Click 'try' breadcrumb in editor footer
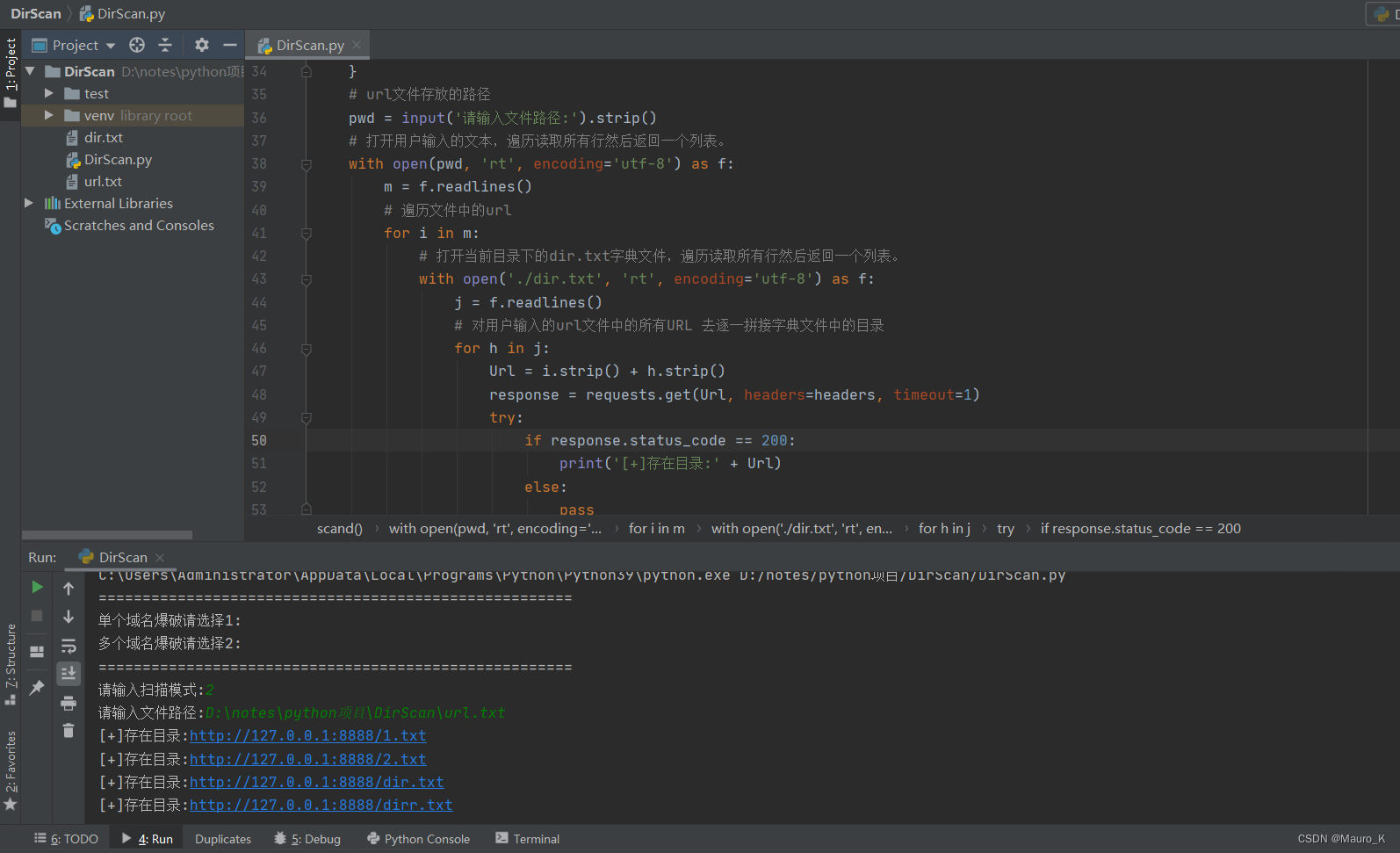 click(x=1006, y=528)
